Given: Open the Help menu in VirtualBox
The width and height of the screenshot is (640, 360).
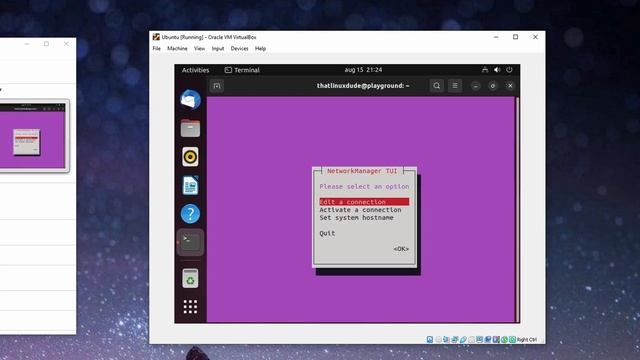Looking at the screenshot, I should 260,48.
